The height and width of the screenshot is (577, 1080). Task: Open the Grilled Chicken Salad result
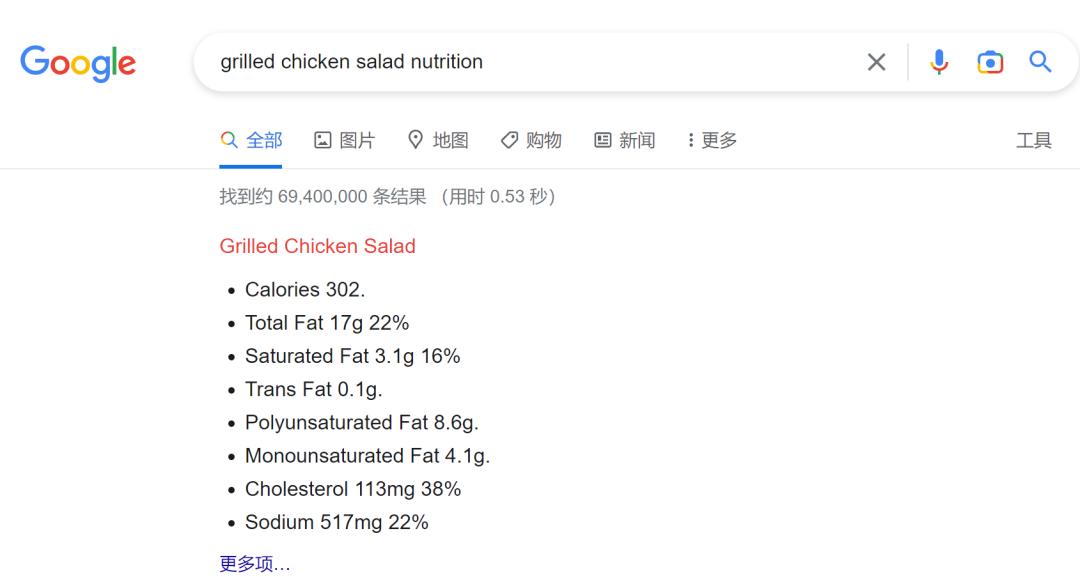coord(317,246)
